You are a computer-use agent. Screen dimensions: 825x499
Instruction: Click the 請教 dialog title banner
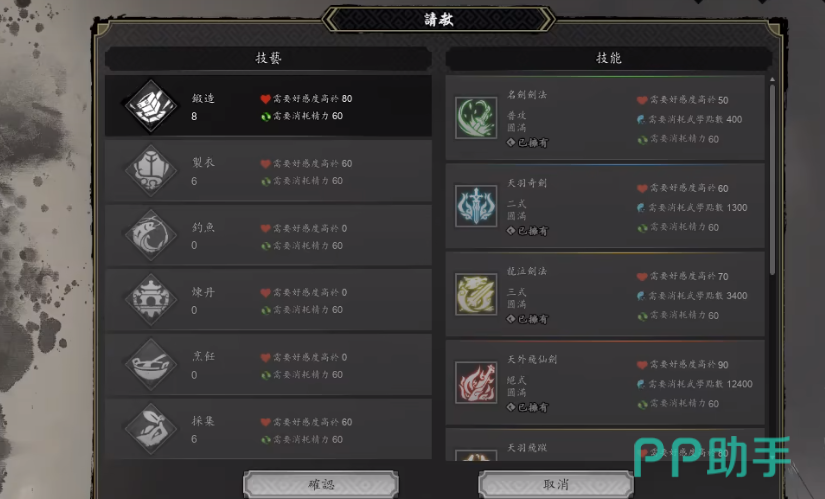(438, 19)
